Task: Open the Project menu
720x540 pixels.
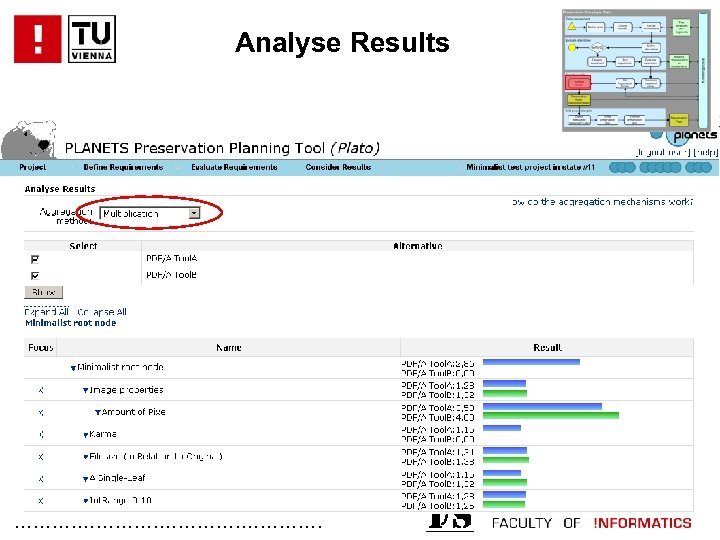Action: [x=33, y=167]
